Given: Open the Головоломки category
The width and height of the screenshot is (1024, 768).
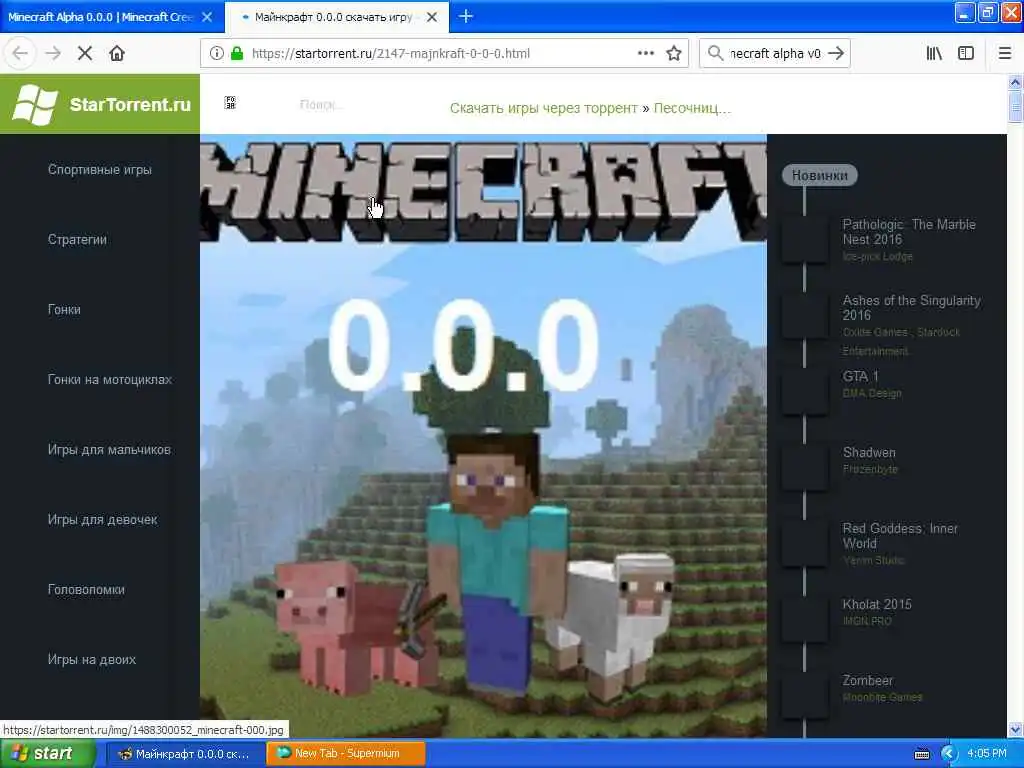Looking at the screenshot, I should (86, 590).
